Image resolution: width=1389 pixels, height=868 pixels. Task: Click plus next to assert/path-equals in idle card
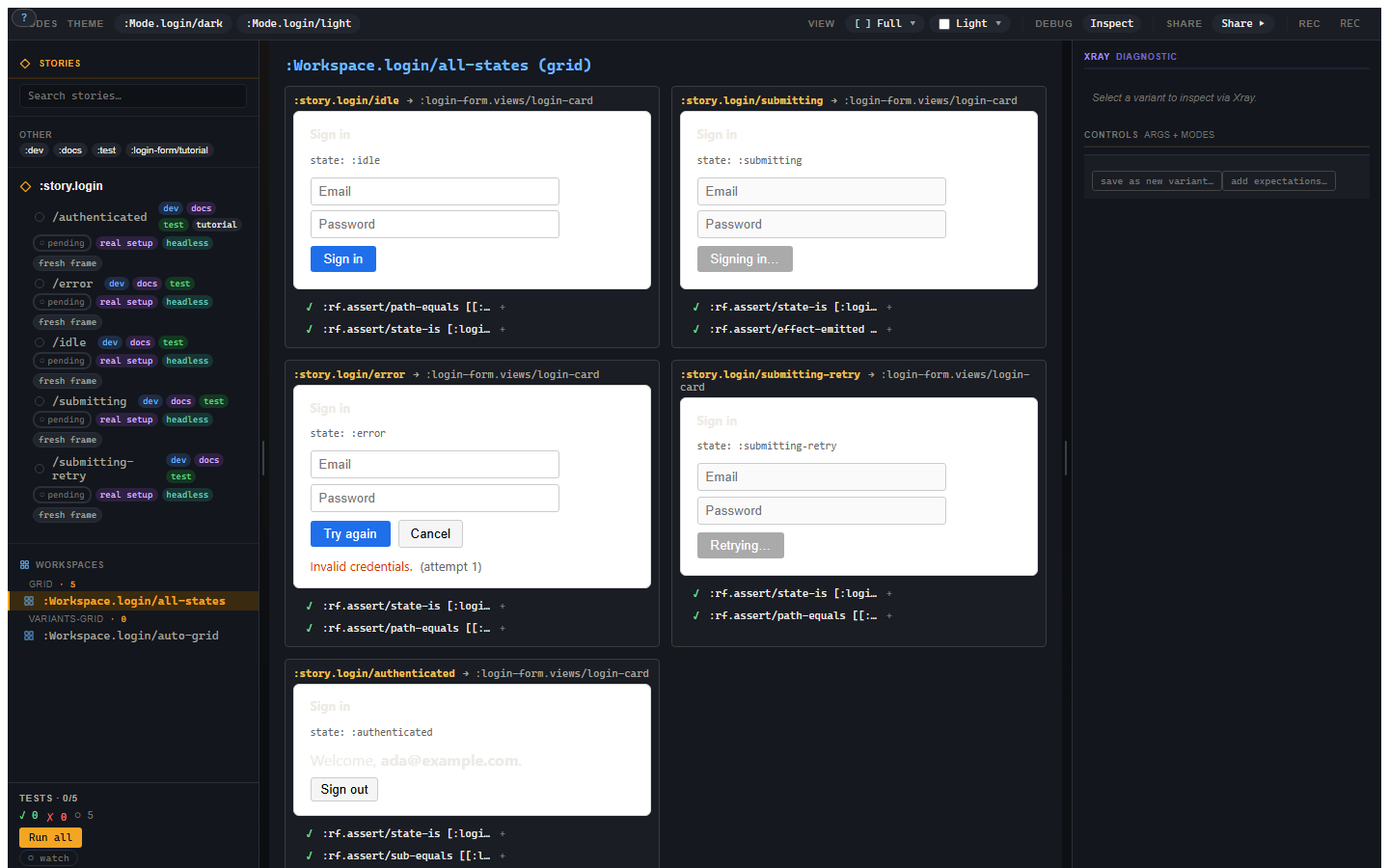(503, 308)
